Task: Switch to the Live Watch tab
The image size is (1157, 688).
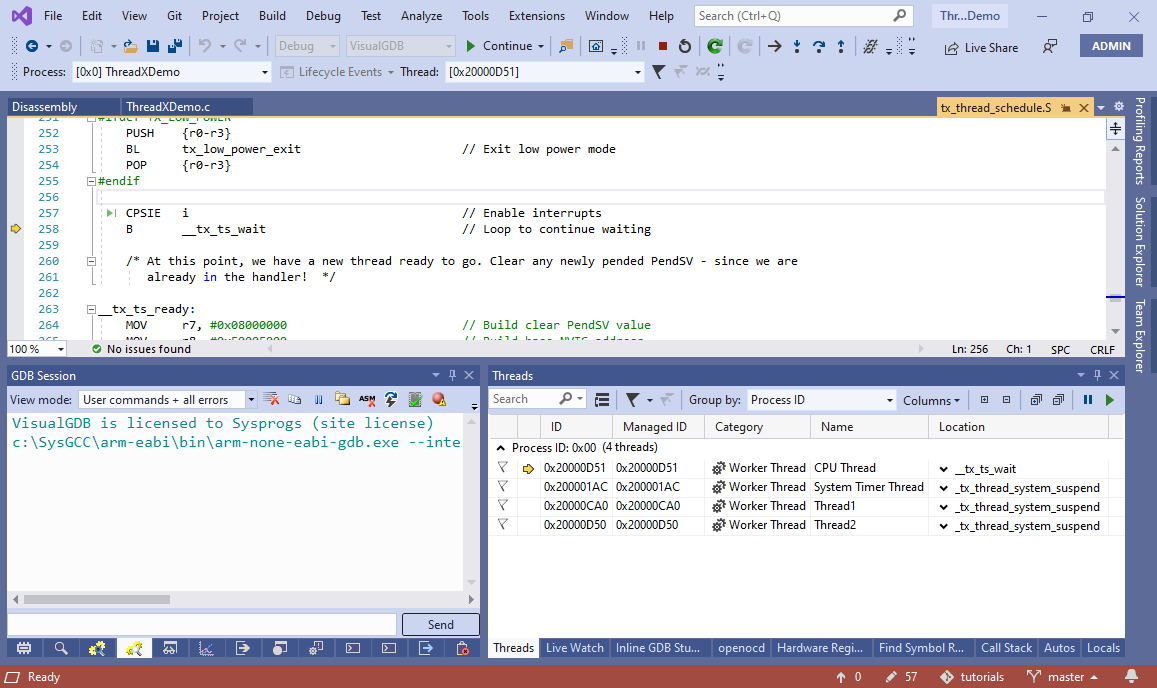Action: (x=574, y=647)
